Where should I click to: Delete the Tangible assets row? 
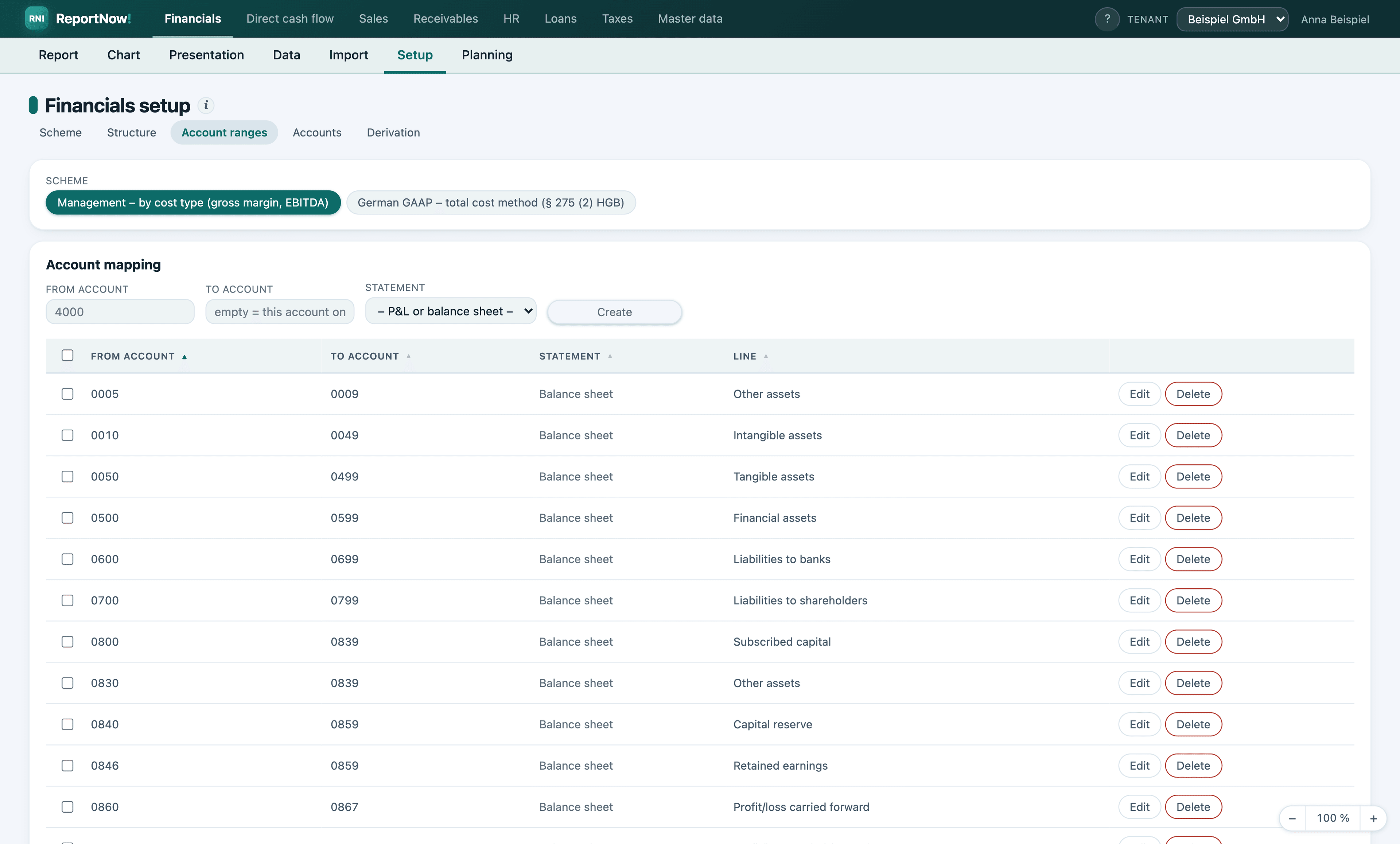[x=1193, y=477]
